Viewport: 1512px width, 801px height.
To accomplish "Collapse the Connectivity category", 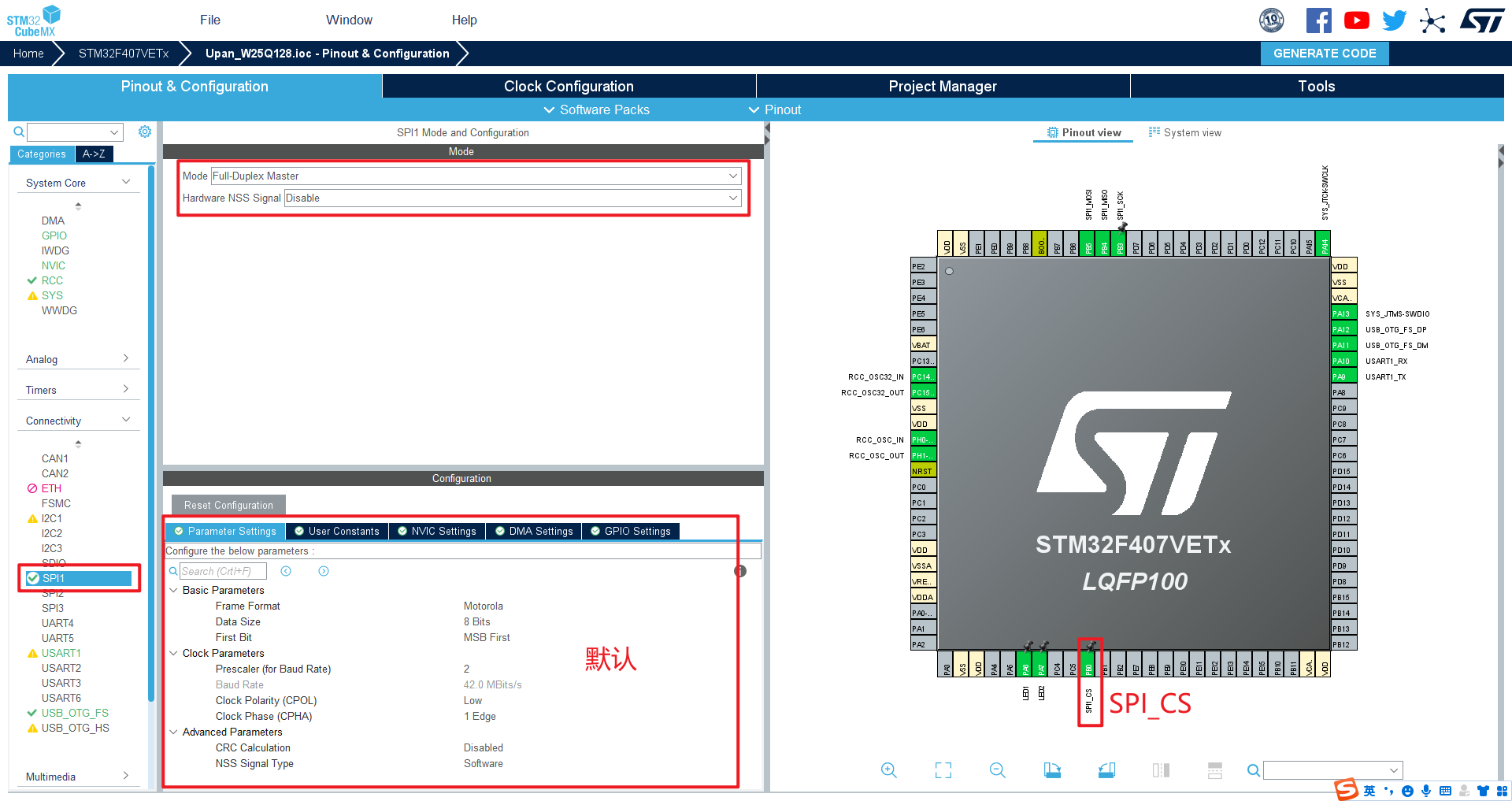I will pyautogui.click(x=126, y=420).
